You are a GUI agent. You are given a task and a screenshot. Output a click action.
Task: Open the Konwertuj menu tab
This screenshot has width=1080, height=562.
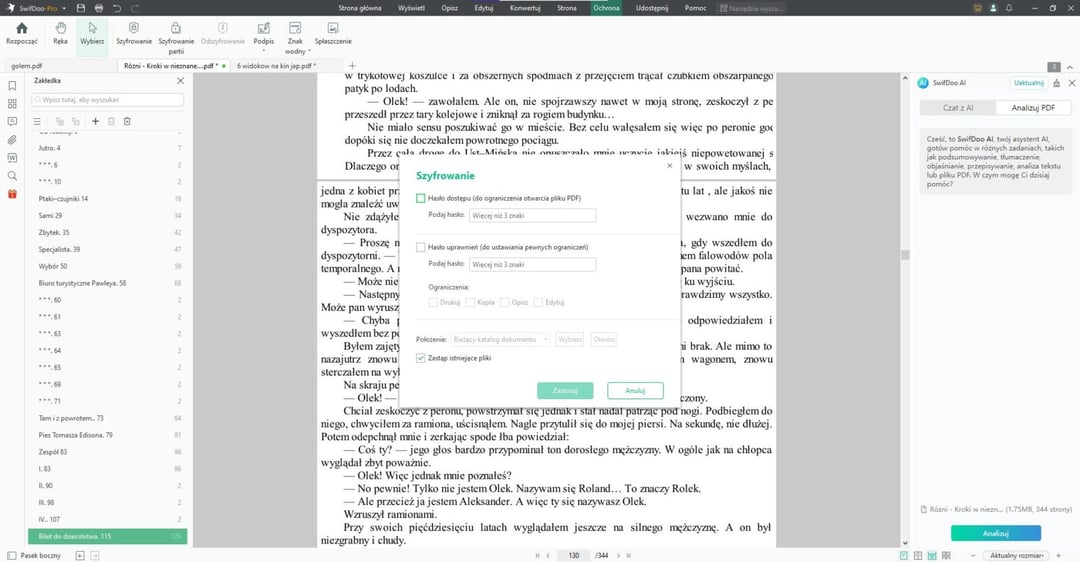click(x=524, y=7)
